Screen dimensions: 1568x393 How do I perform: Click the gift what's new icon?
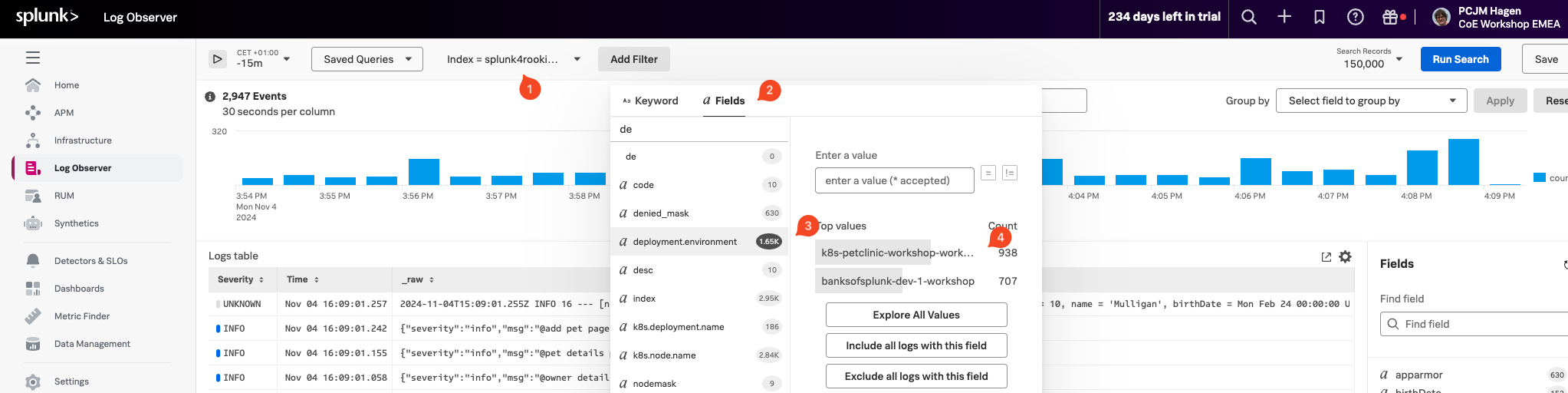[1390, 17]
